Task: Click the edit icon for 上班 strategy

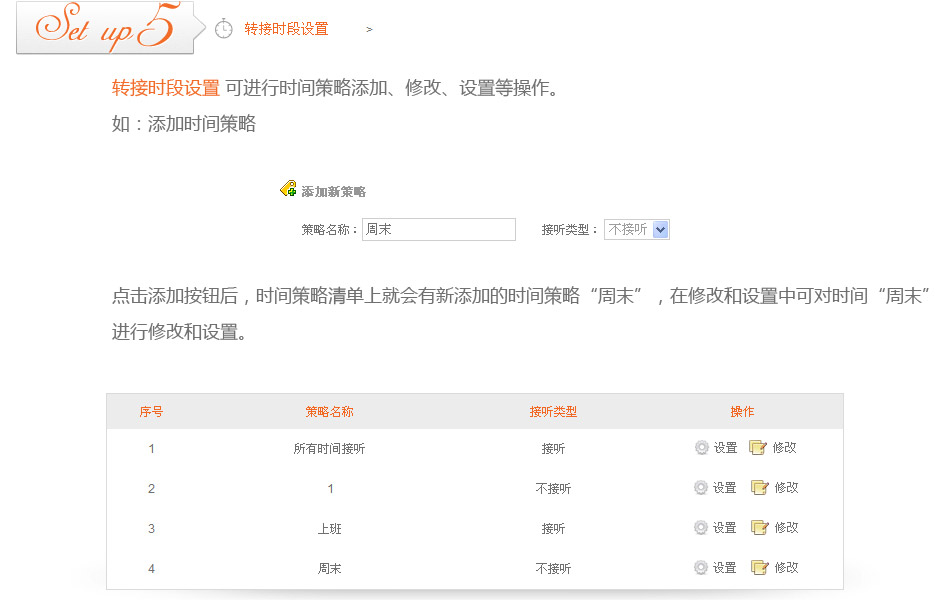Action: [759, 528]
